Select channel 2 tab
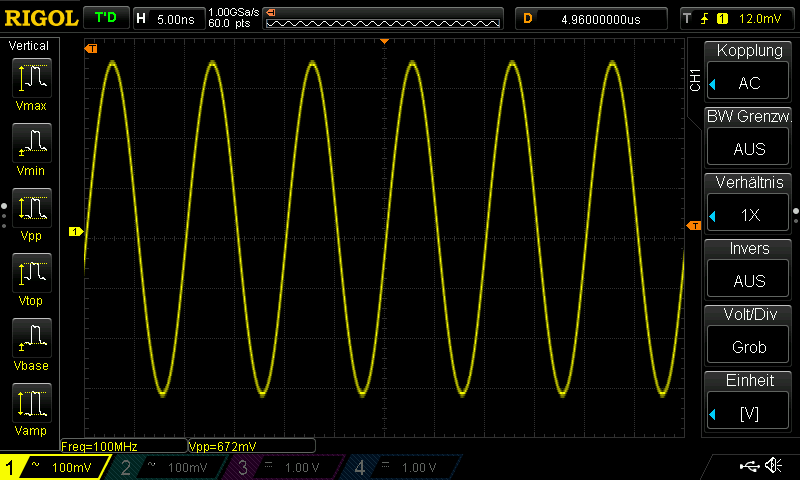This screenshot has width=800, height=480. 166,467
